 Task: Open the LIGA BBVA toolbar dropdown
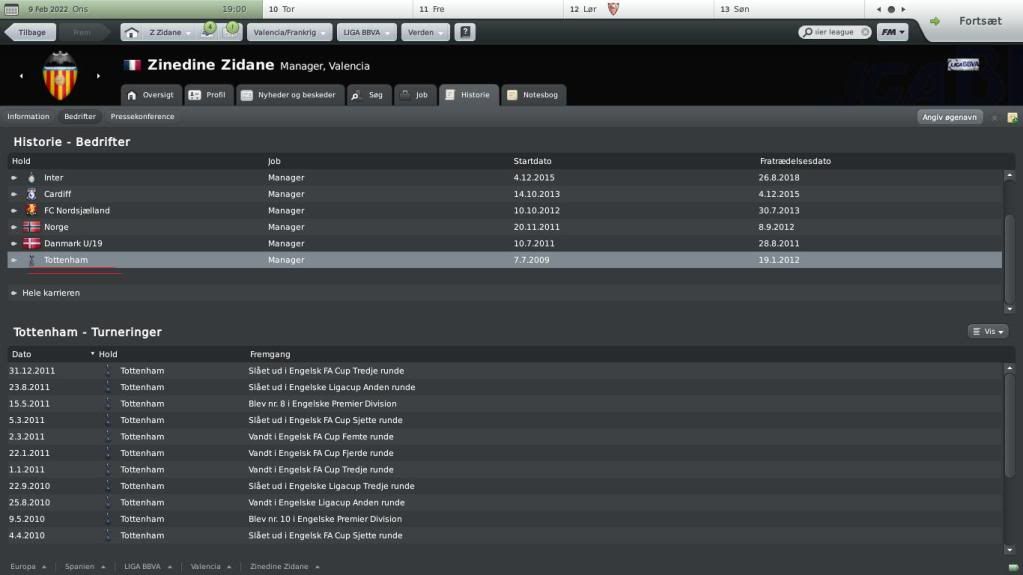[x=367, y=32]
